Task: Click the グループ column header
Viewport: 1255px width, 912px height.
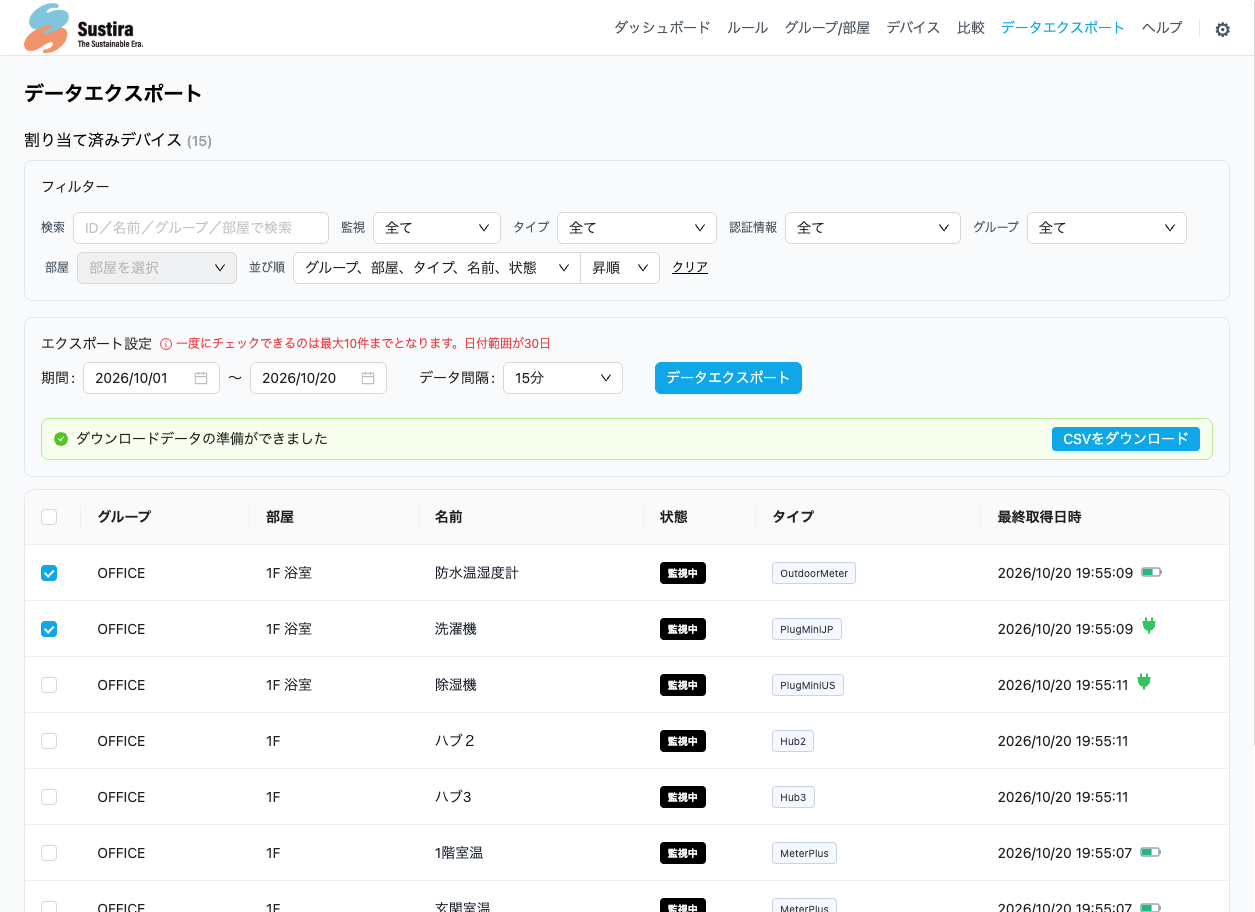Action: (124, 517)
